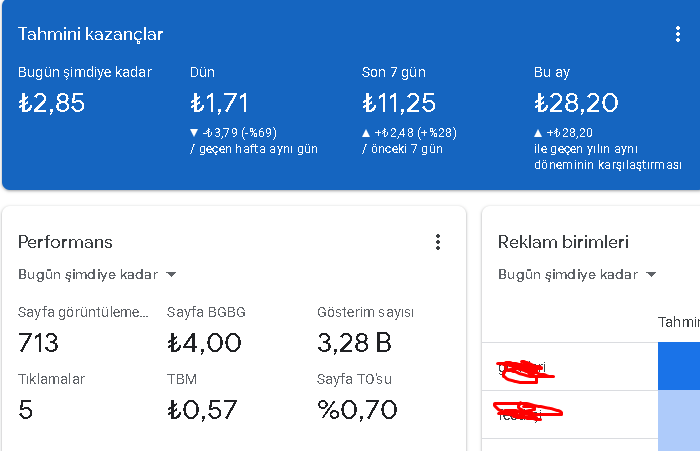Open Performans card three-dot menu
700x451 pixels.
[x=438, y=242]
